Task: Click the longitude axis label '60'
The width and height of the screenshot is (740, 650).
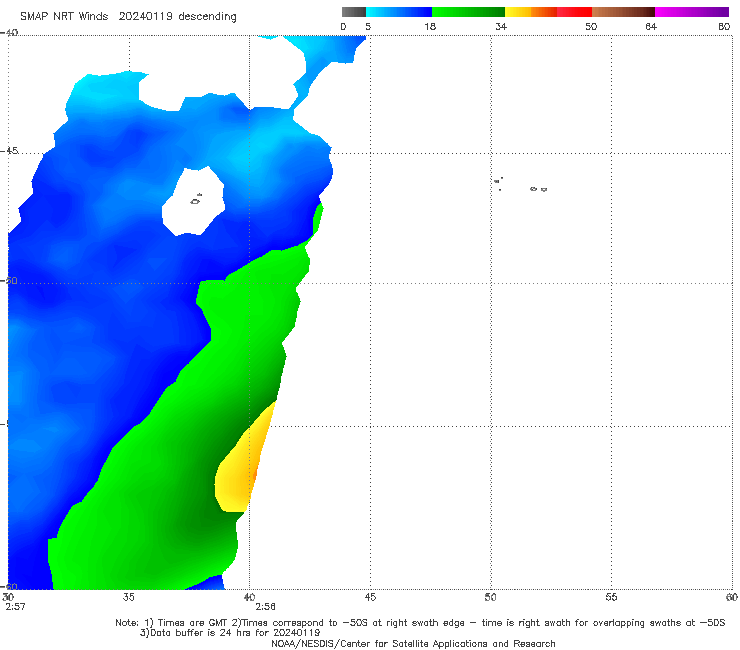Action: 732,598
